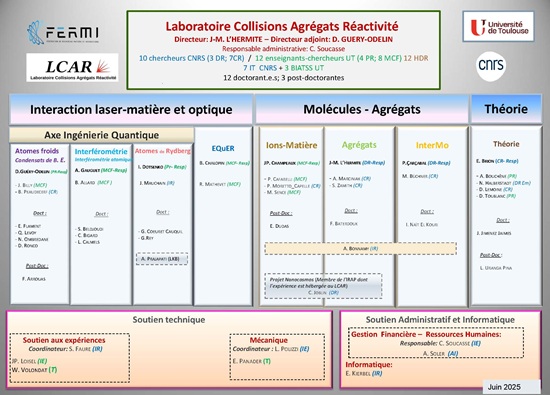Image resolution: width=550 pixels, height=395 pixels.
Task: Open the Interférométrie team title
Action: click(101, 152)
